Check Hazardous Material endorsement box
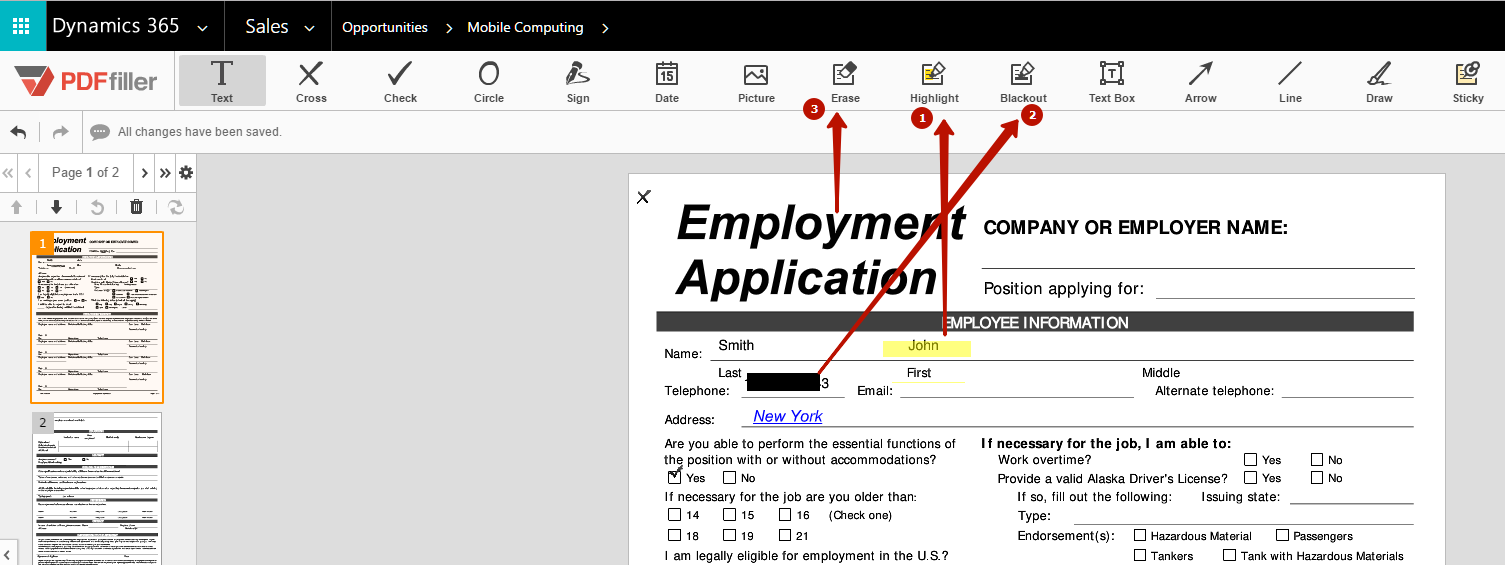Image resolution: width=1505 pixels, height=565 pixels. point(1140,536)
